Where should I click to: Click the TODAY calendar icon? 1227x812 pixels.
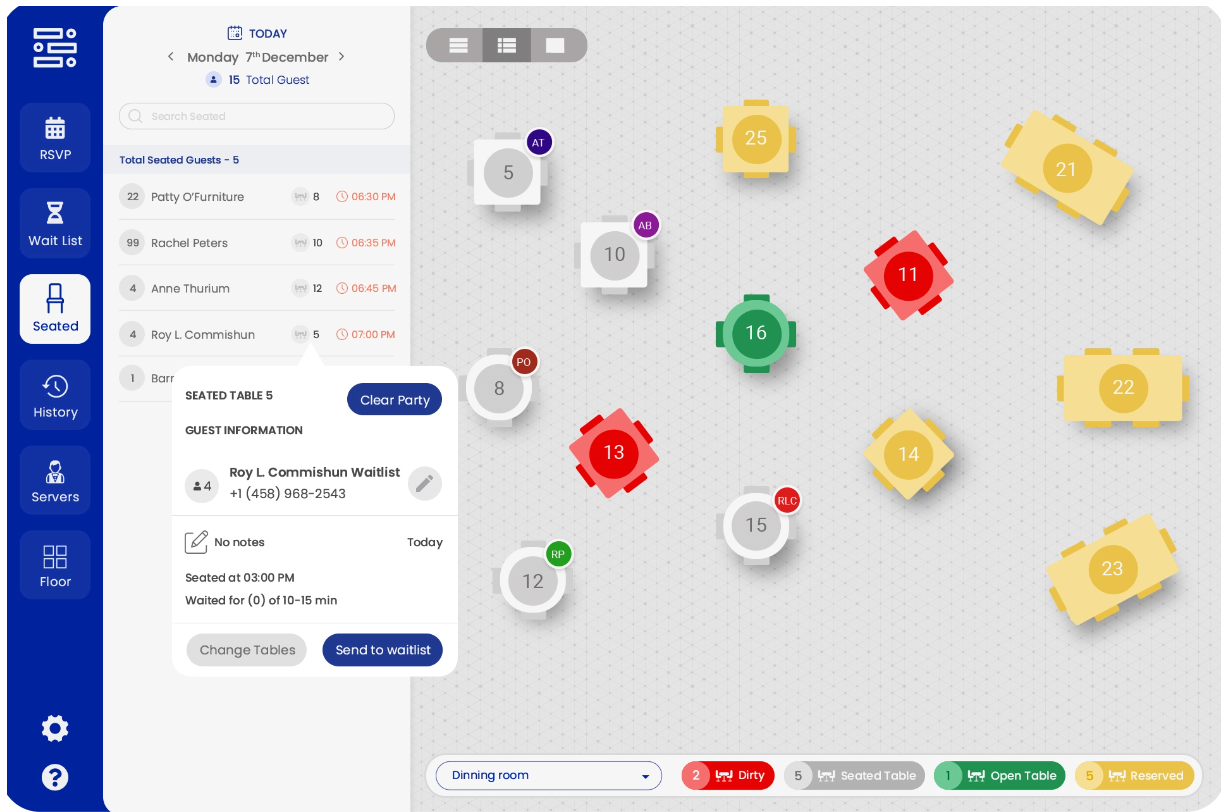235,33
